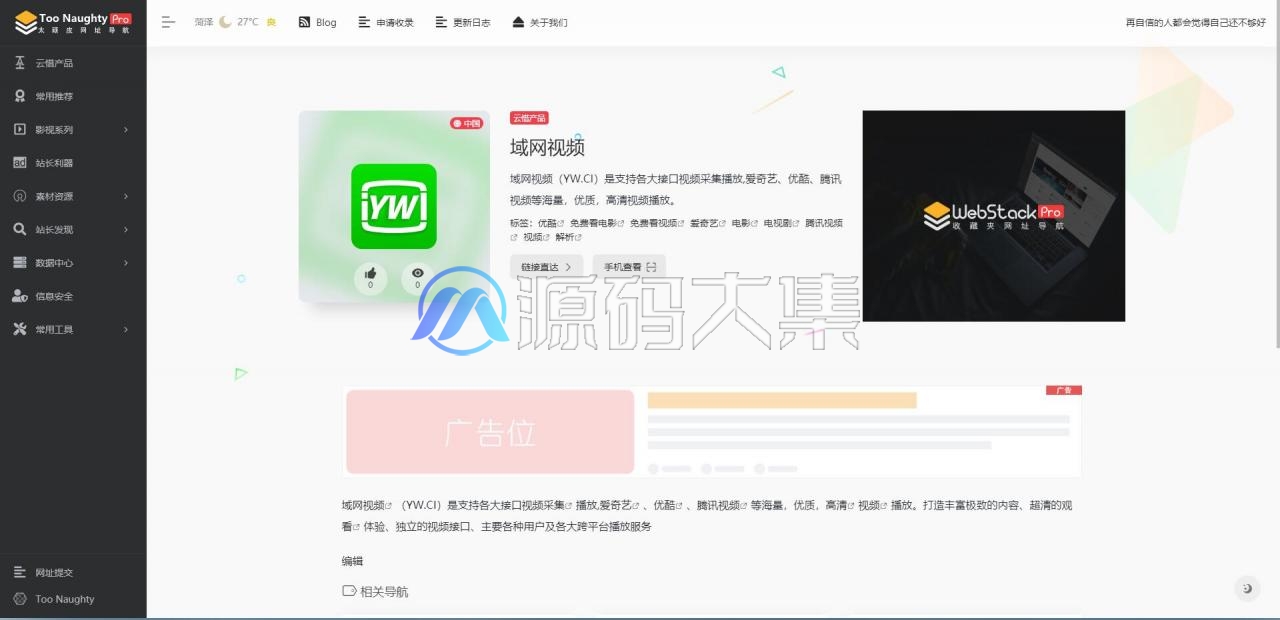Open the Too Naughty Pro logo
Screen dimensions: 1280x620
[x=73, y=22]
